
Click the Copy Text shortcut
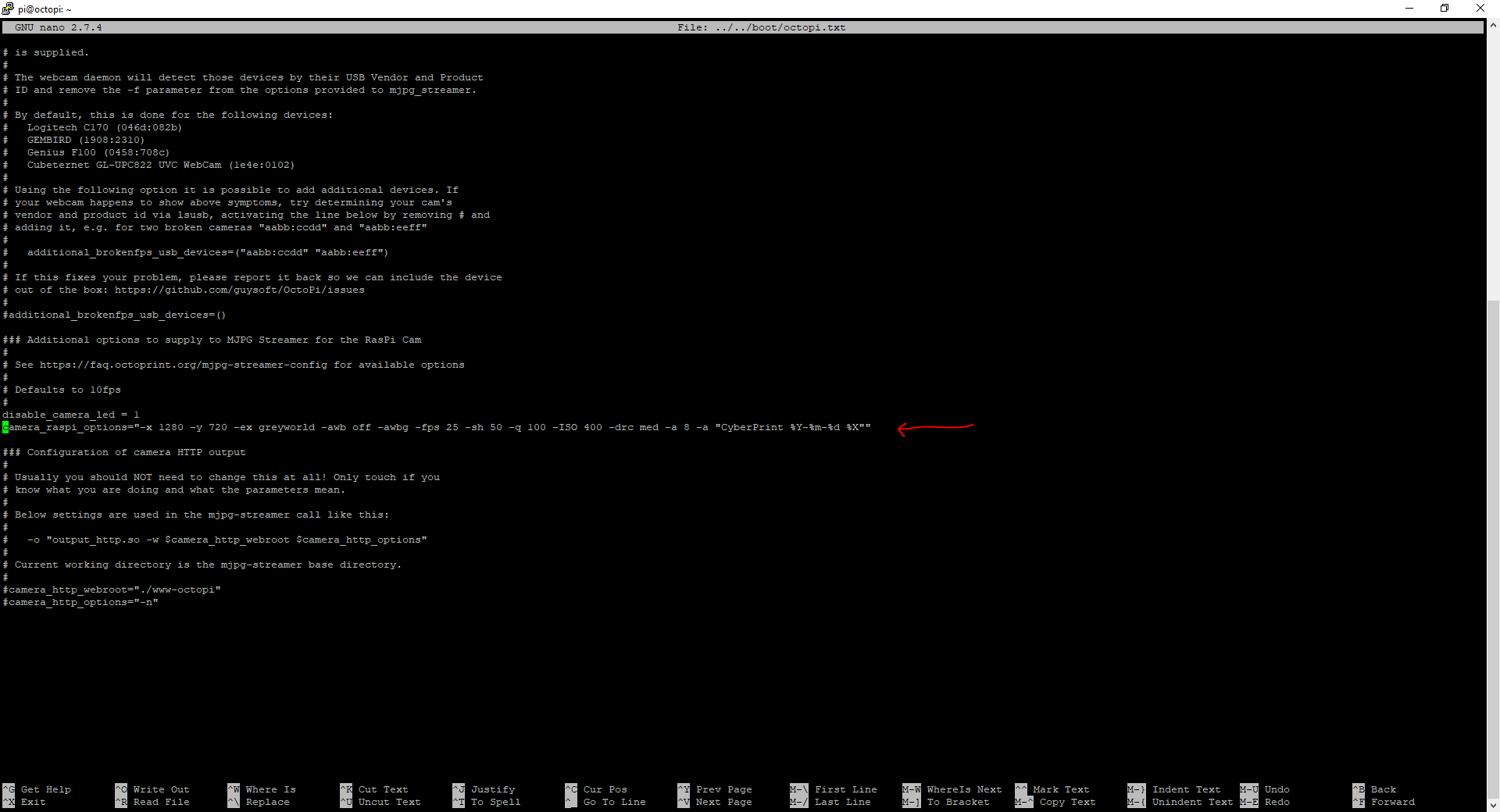click(x=1055, y=802)
